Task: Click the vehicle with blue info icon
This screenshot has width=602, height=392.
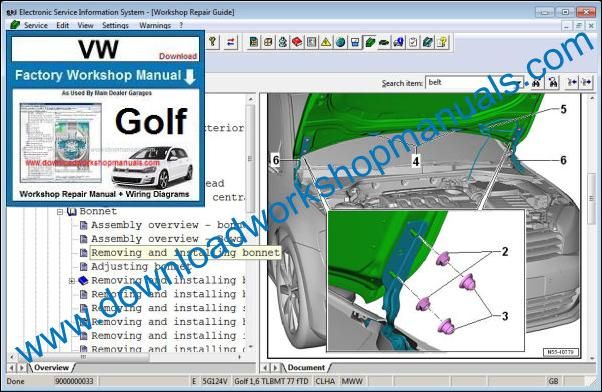Action: [x=399, y=41]
